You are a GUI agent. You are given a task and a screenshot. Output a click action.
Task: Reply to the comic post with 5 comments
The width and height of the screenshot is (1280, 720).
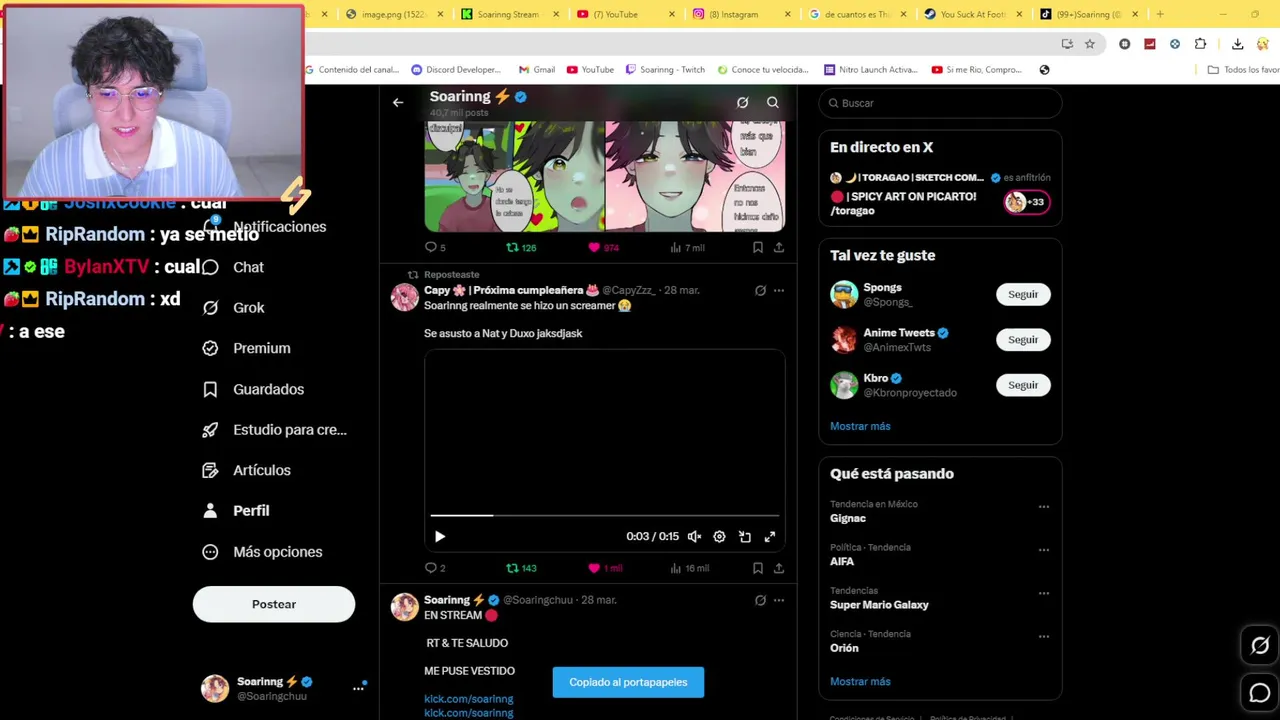[435, 247]
